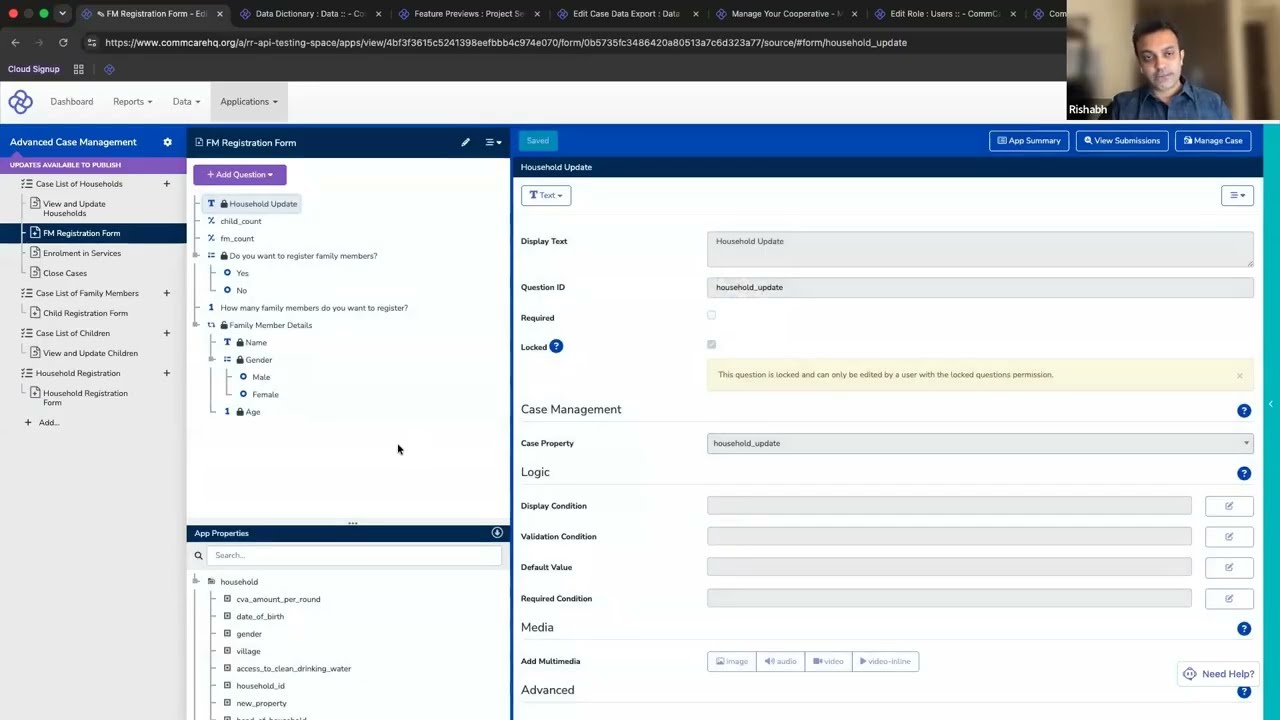Click the pencil edit form name icon

[x=465, y=142]
